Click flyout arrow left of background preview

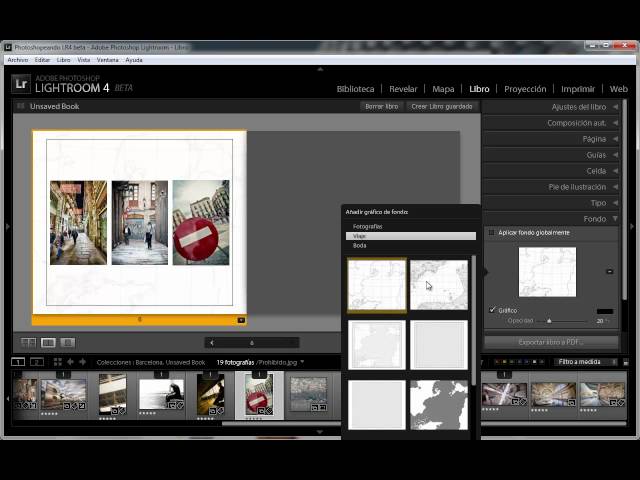(x=486, y=272)
